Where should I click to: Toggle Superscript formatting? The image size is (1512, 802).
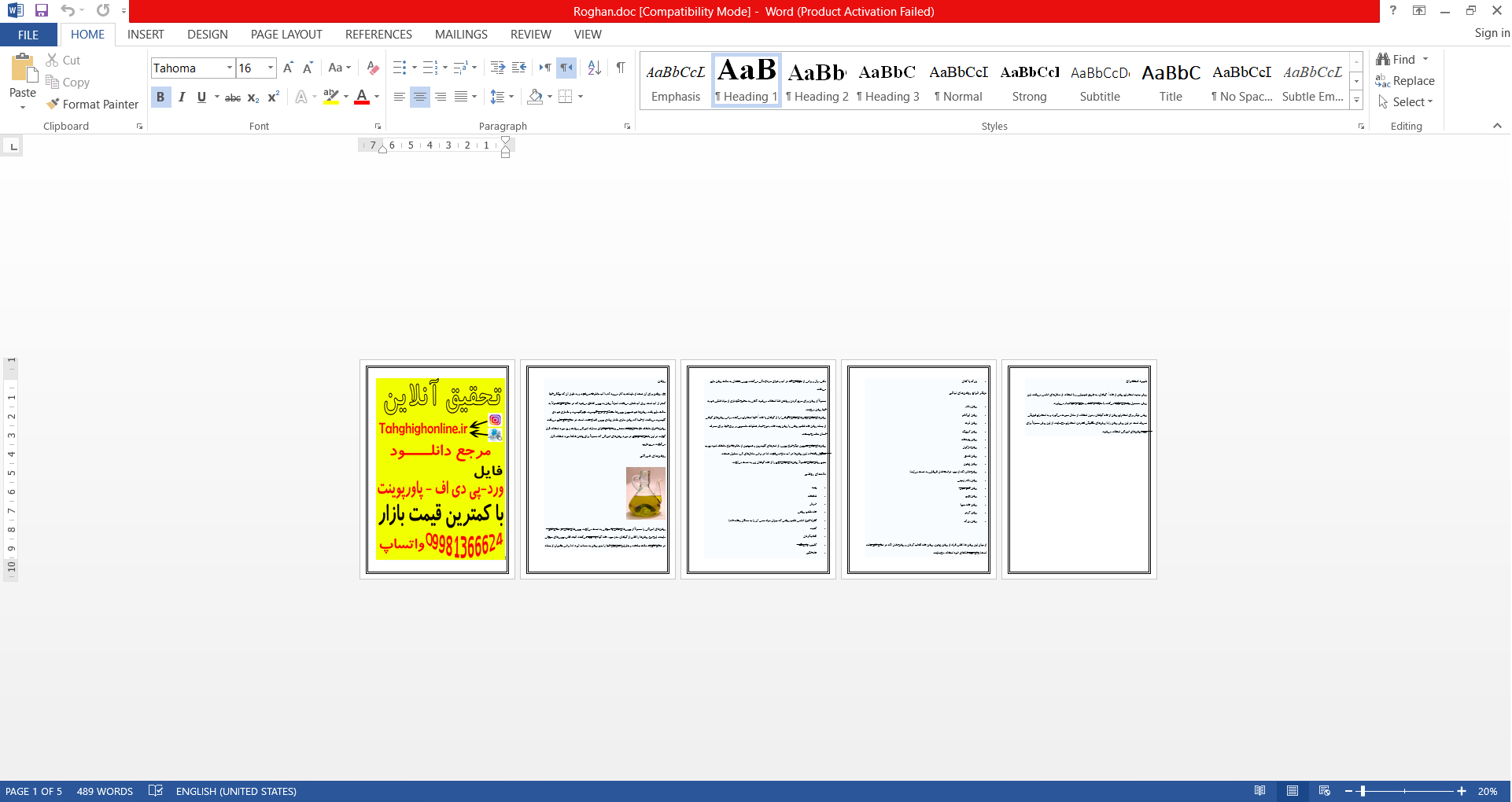tap(273, 97)
